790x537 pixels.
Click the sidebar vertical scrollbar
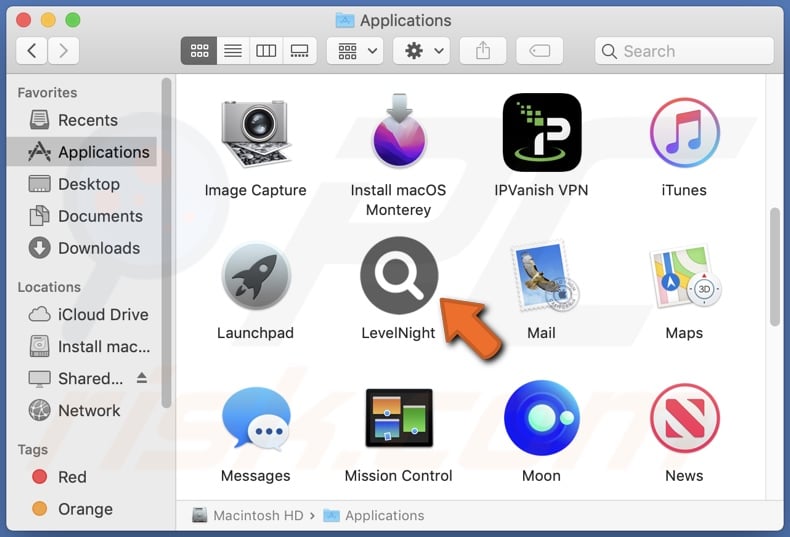(x=166, y=242)
